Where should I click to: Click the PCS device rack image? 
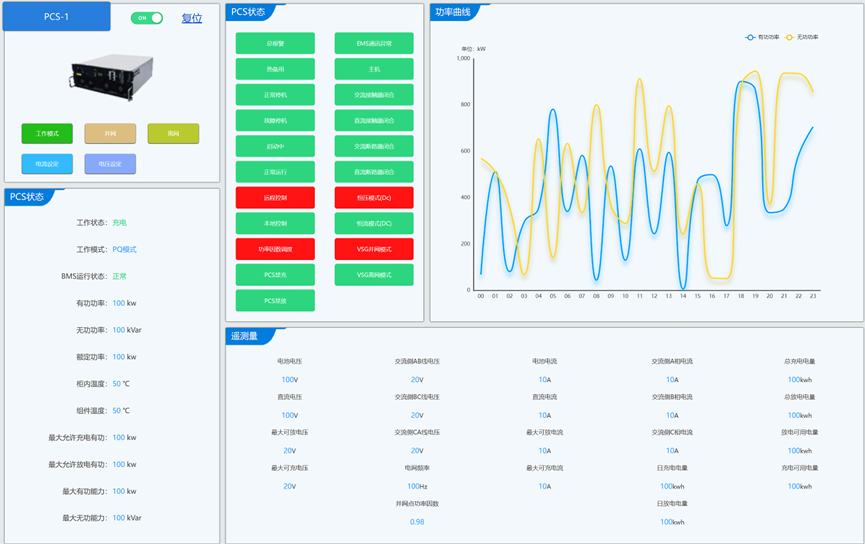(111, 77)
